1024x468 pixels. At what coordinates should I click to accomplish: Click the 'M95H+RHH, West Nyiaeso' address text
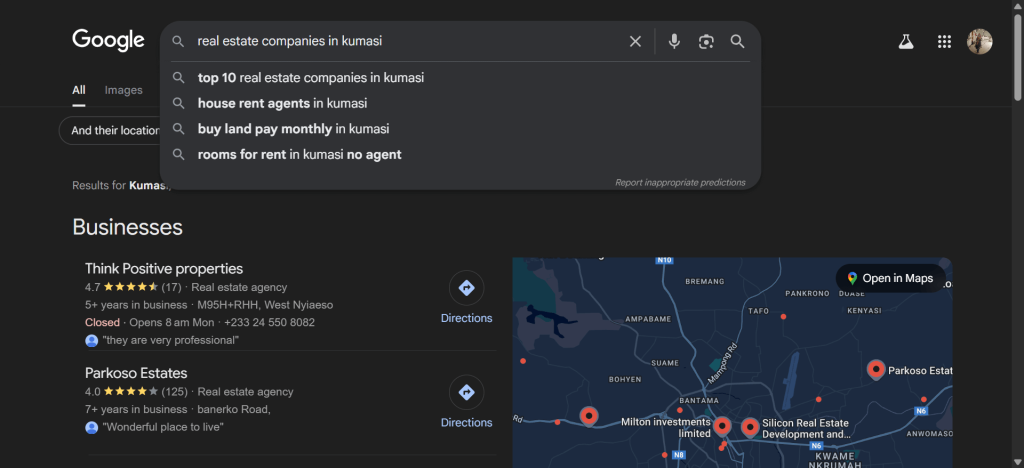[x=265, y=305]
